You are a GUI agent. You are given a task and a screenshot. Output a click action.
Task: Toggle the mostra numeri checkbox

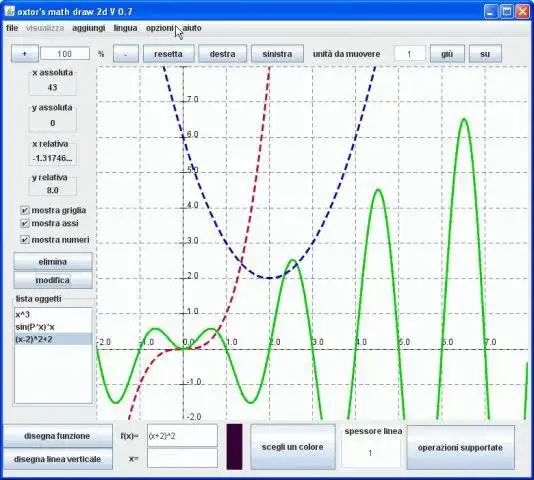(x=25, y=240)
